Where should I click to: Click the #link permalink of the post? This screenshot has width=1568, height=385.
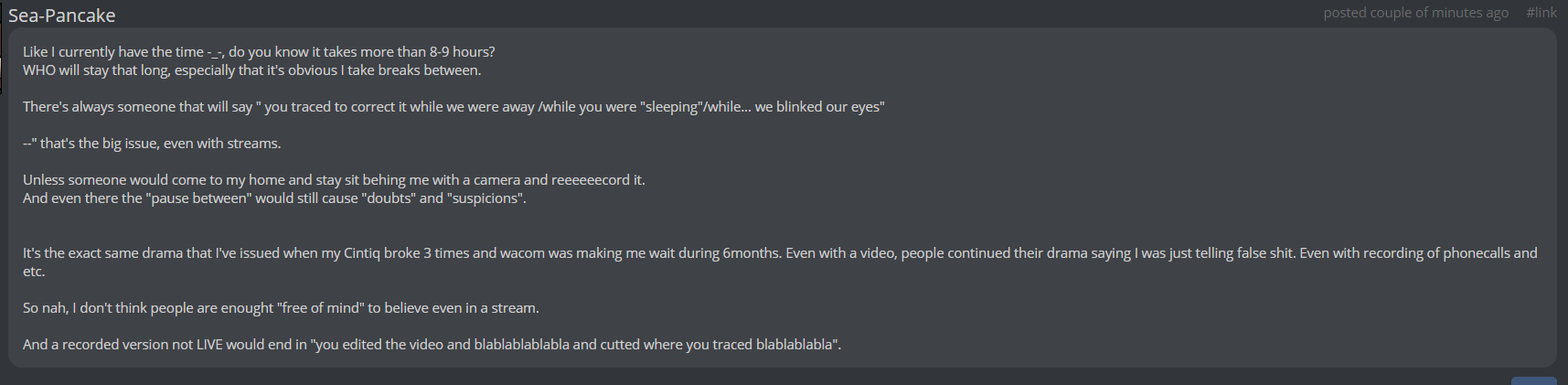pyautogui.click(x=1541, y=13)
